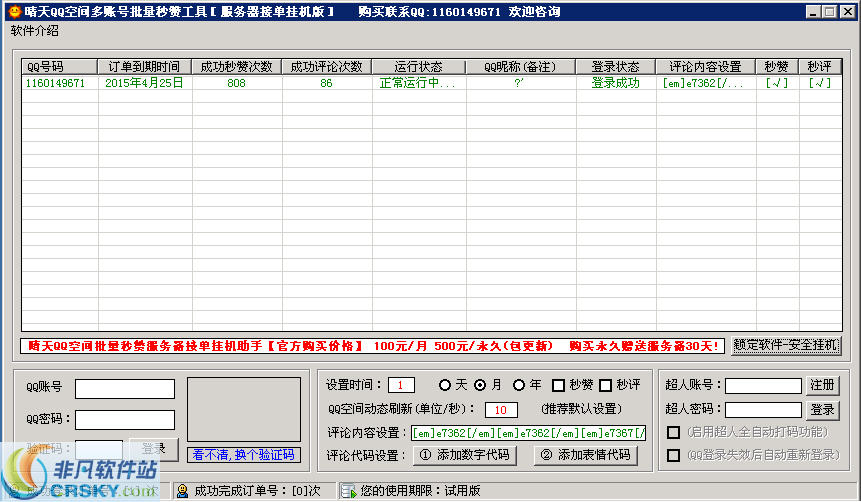Click the 登录 button beside 超人密码
This screenshot has height=502, width=861.
click(822, 410)
